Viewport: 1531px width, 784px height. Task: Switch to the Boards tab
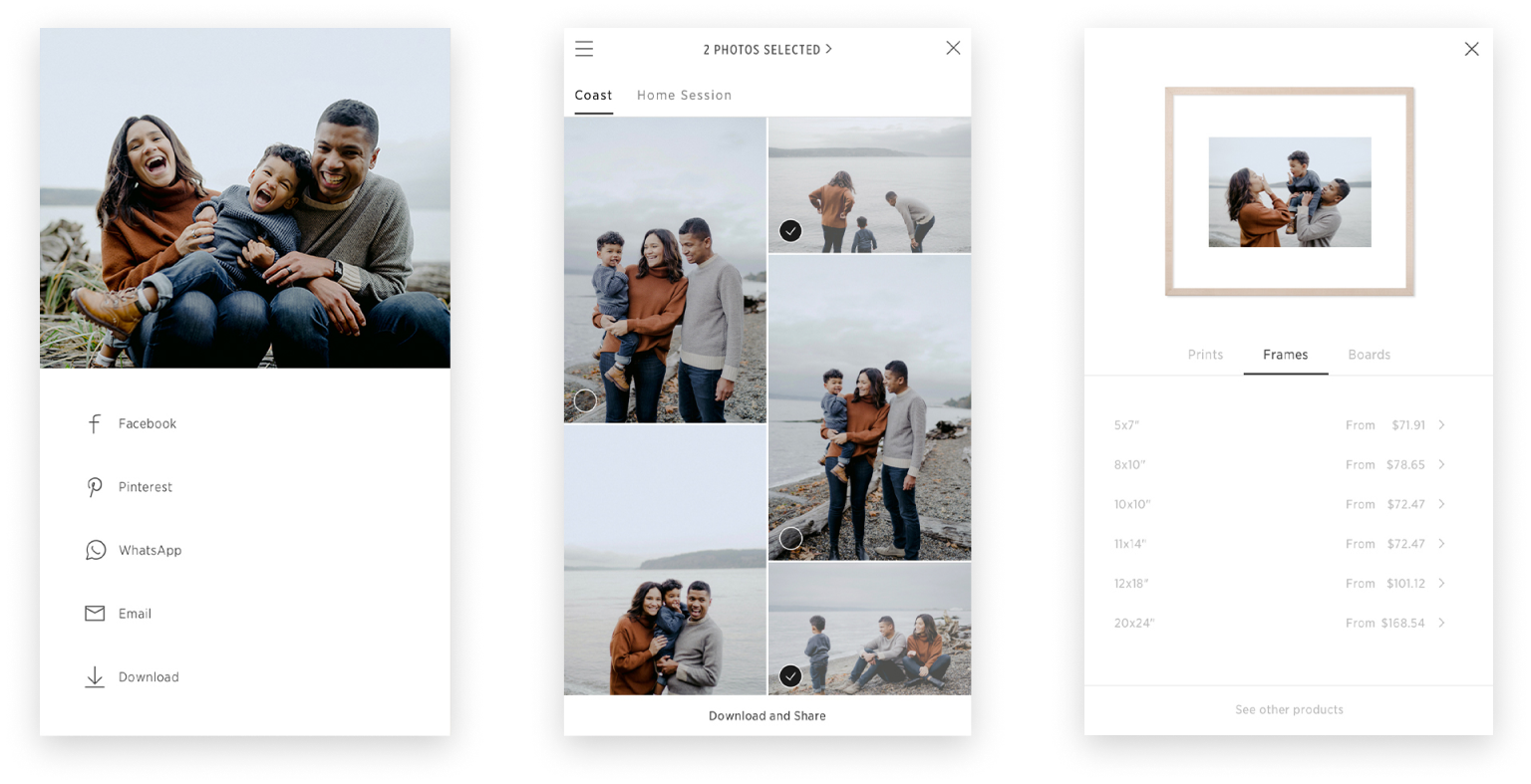tap(1369, 354)
